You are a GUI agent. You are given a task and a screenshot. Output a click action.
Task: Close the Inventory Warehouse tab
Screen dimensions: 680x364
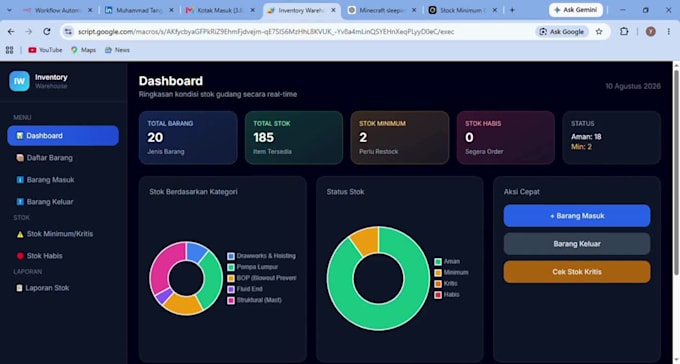click(333, 10)
